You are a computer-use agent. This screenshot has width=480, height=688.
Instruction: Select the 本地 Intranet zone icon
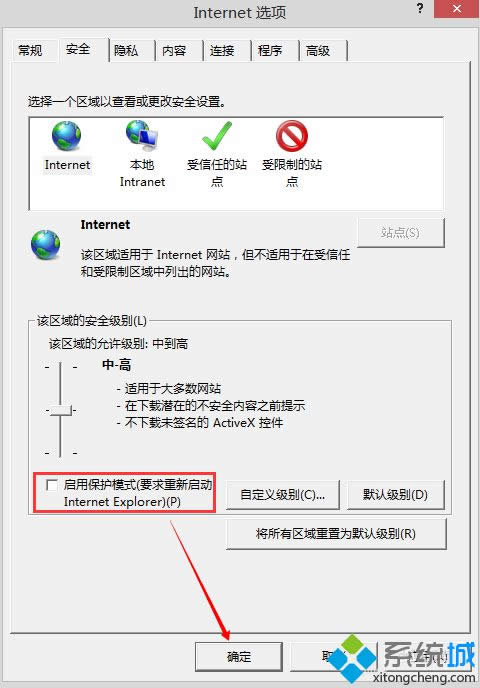pos(141,134)
